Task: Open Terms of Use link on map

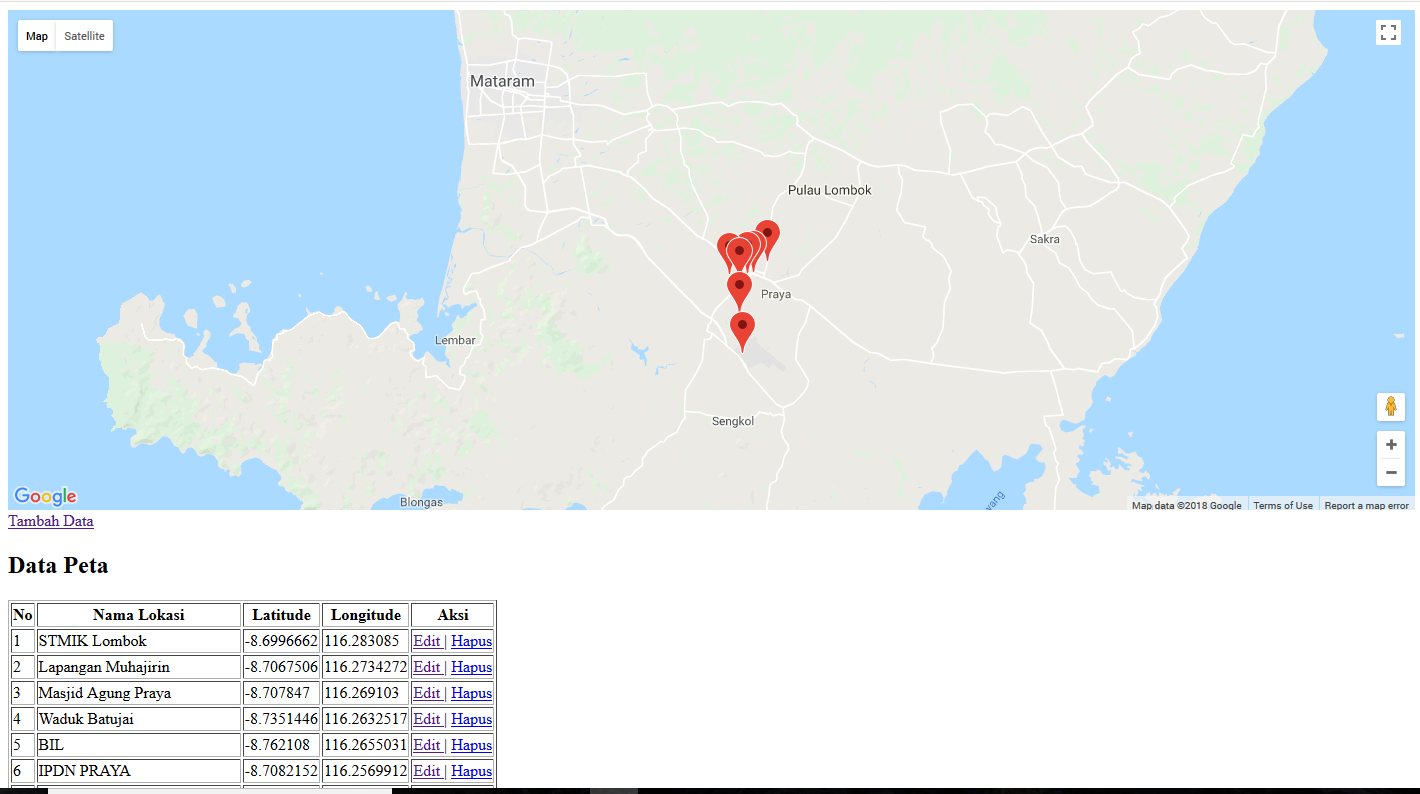Action: point(1283,505)
